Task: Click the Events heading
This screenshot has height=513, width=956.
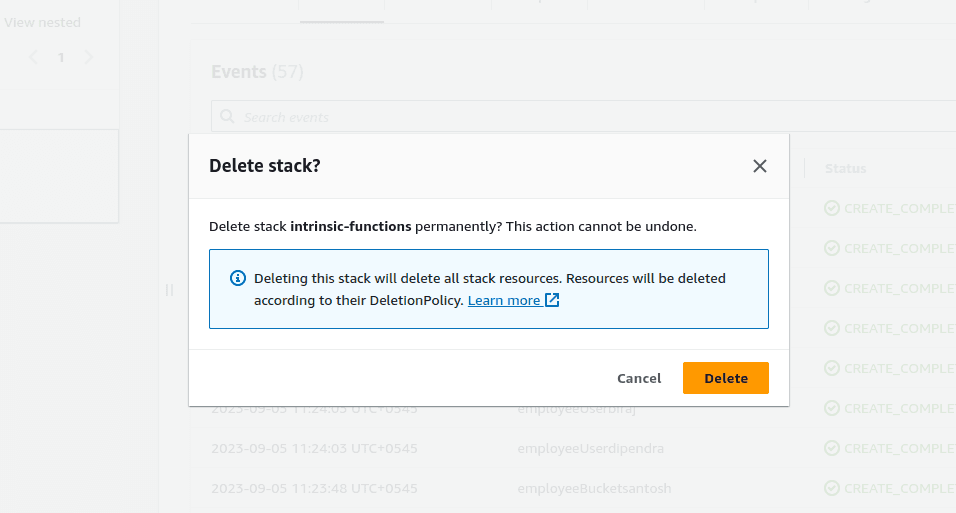Action: tap(238, 72)
